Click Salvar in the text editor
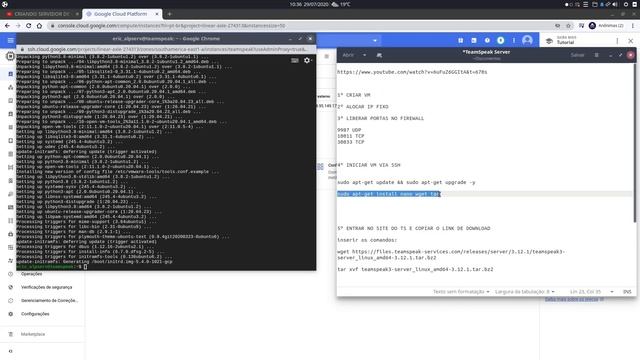Viewport: 640px width, 360px height. [x=577, y=55]
